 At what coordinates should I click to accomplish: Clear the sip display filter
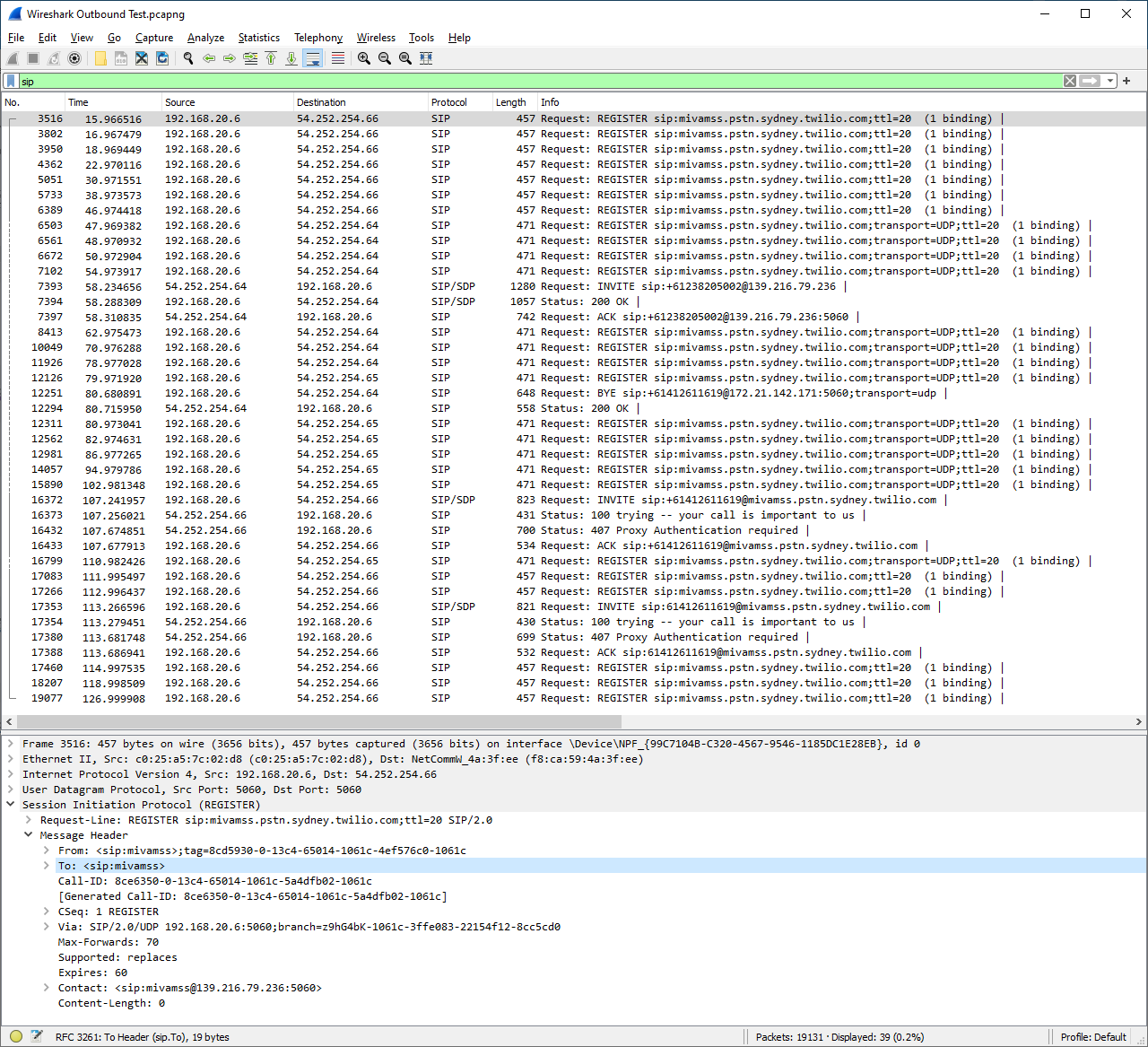pos(1070,81)
